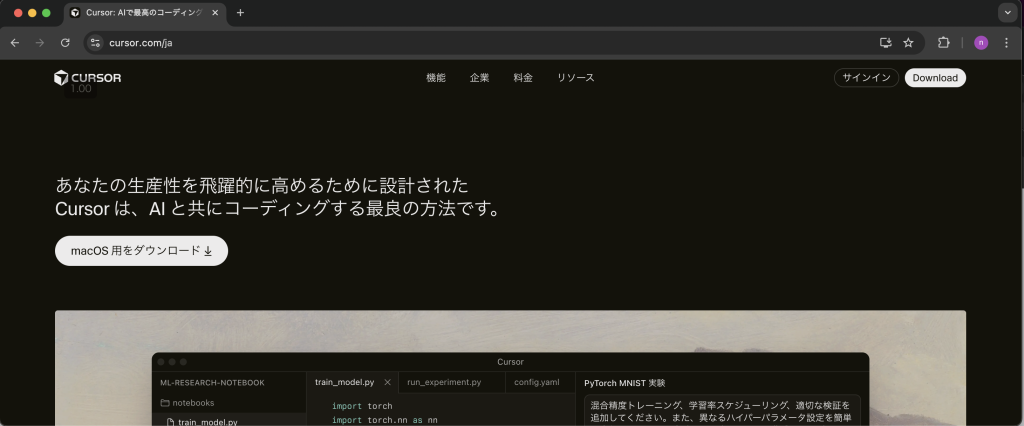
Task: Expand the tab search dropdown arrow
Action: pyautogui.click(x=1007, y=12)
